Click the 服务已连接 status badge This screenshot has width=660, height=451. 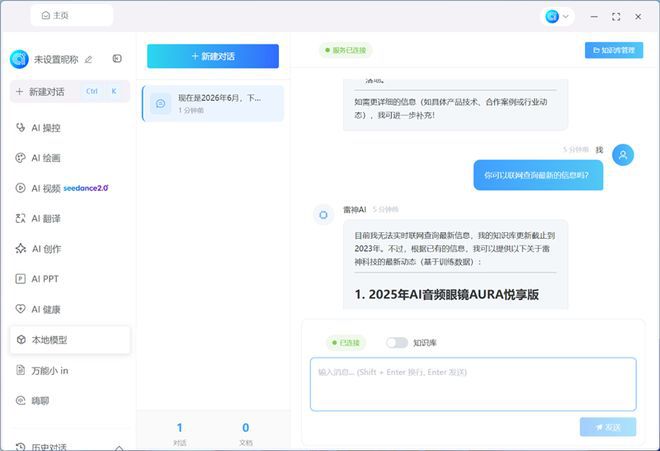[x=346, y=50]
